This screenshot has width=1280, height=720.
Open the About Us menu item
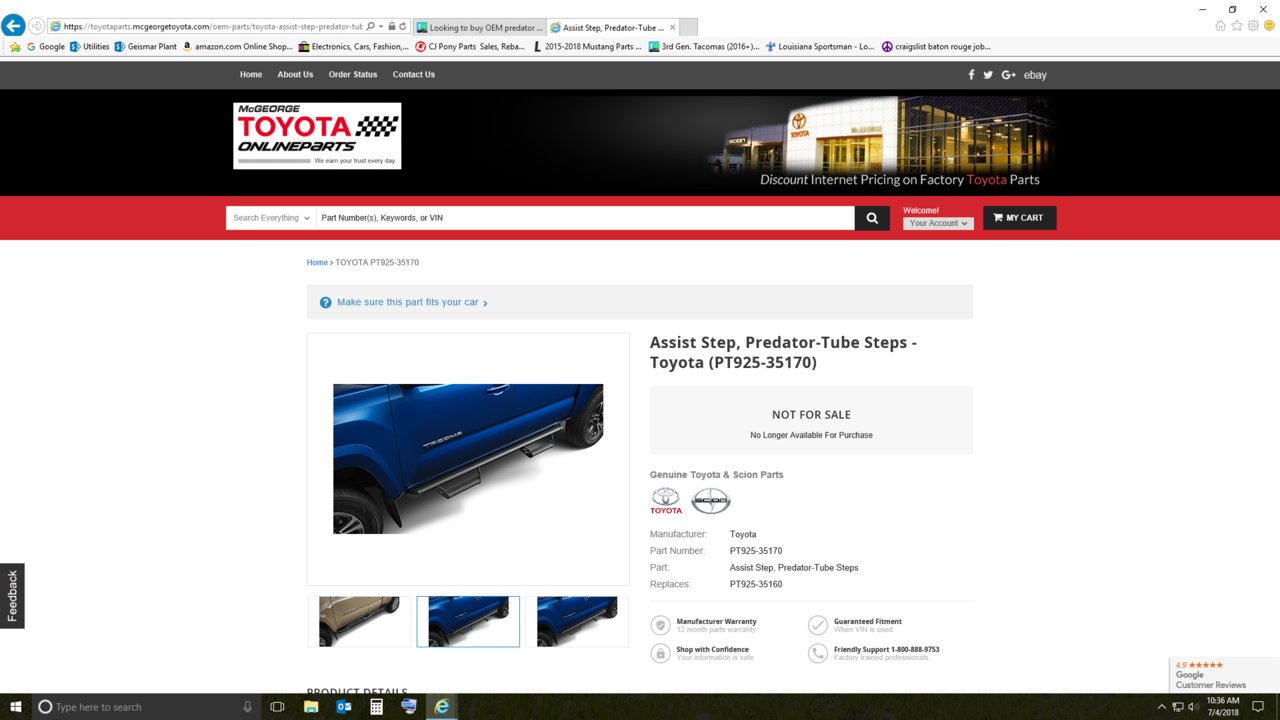[x=295, y=75]
